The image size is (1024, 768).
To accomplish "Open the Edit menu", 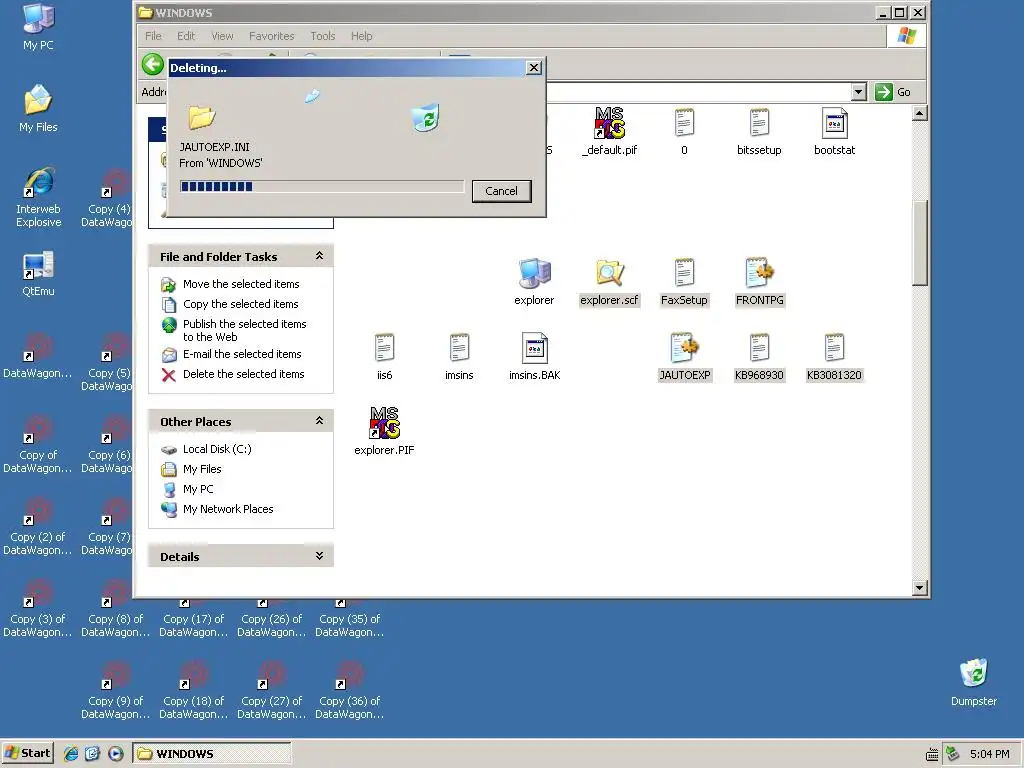I will (186, 36).
